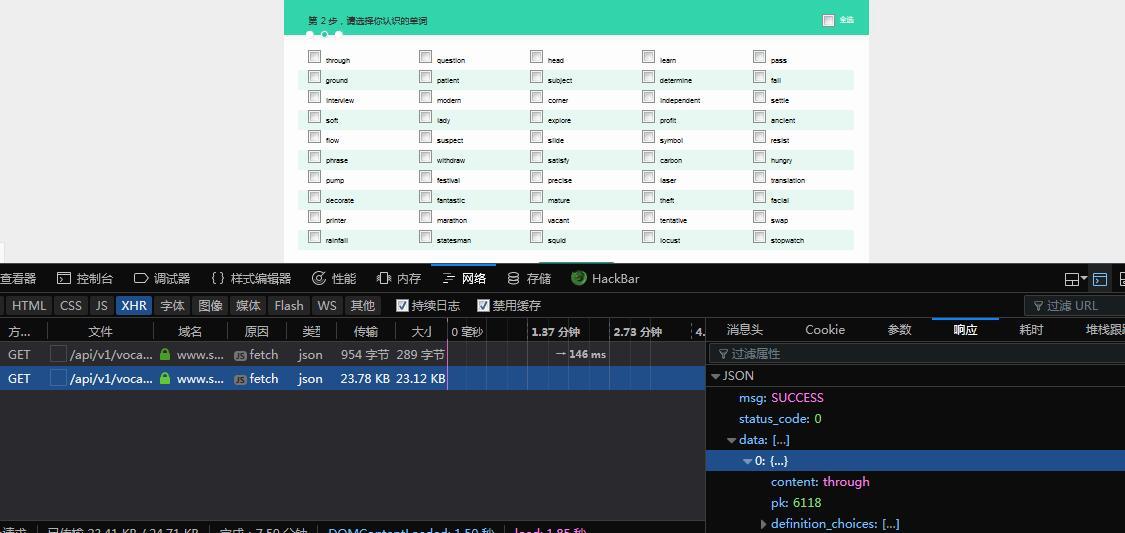Select the 响应 response tab

965,330
